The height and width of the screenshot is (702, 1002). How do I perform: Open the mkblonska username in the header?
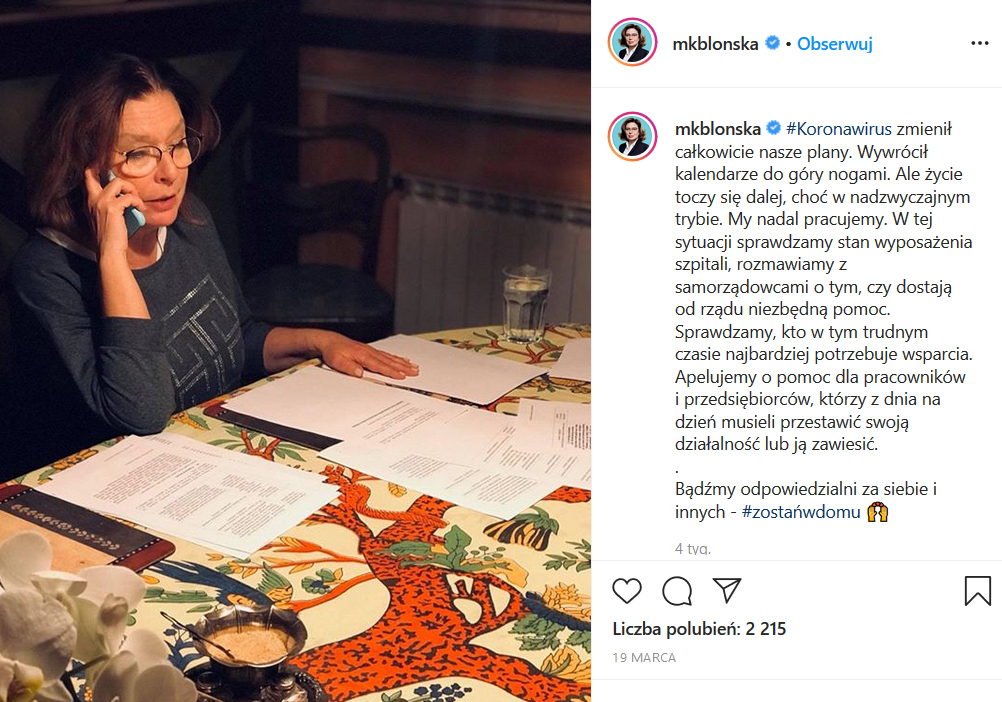[x=715, y=43]
